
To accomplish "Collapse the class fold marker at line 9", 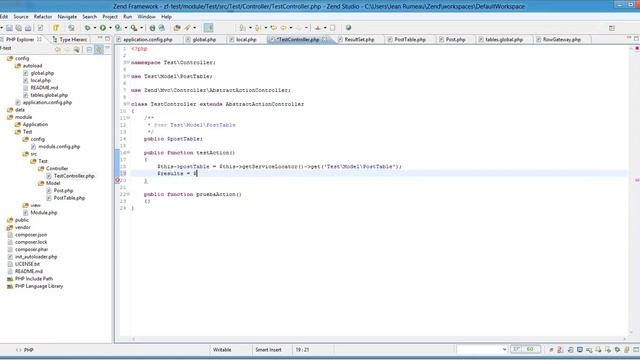I will (128, 104).
